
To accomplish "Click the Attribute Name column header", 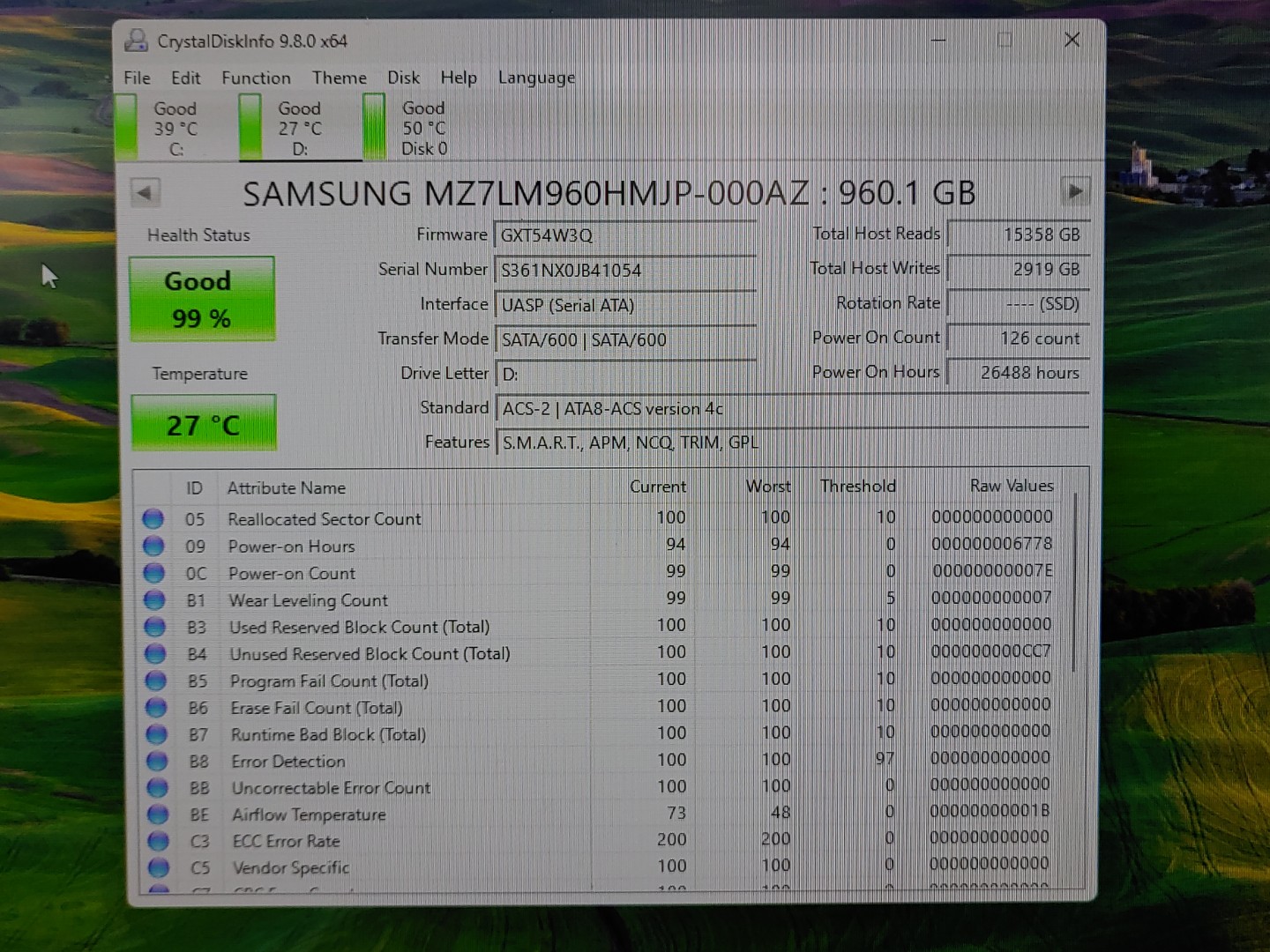I will 286,487.
